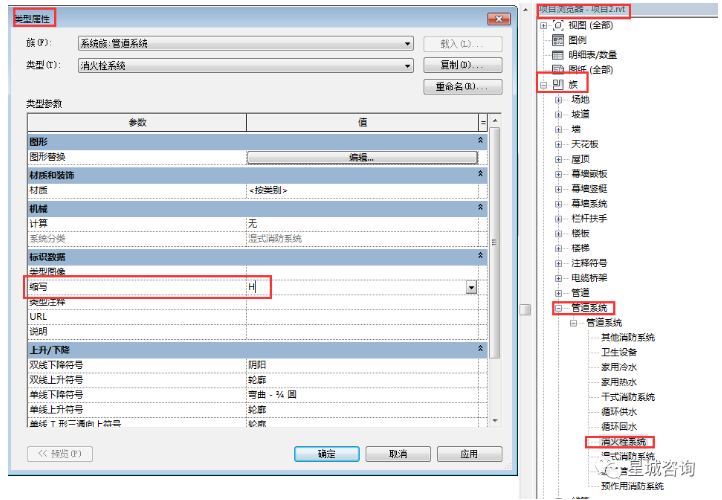Expand the 天花板 family node
The image size is (722, 500).
[559, 145]
